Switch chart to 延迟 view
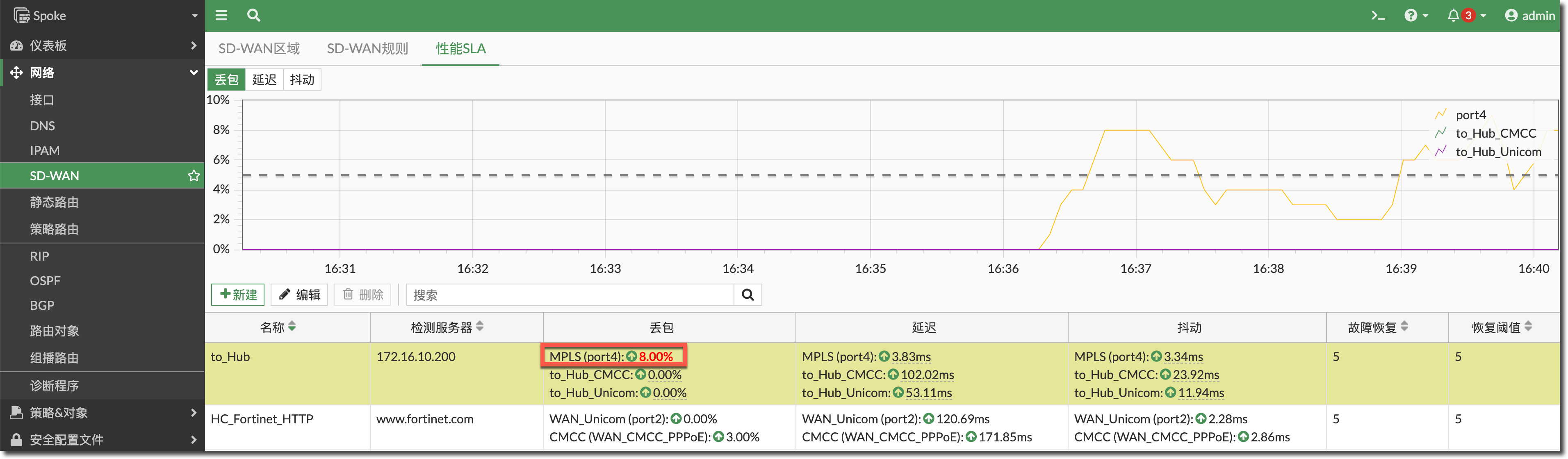1568x459 pixels. pos(264,80)
